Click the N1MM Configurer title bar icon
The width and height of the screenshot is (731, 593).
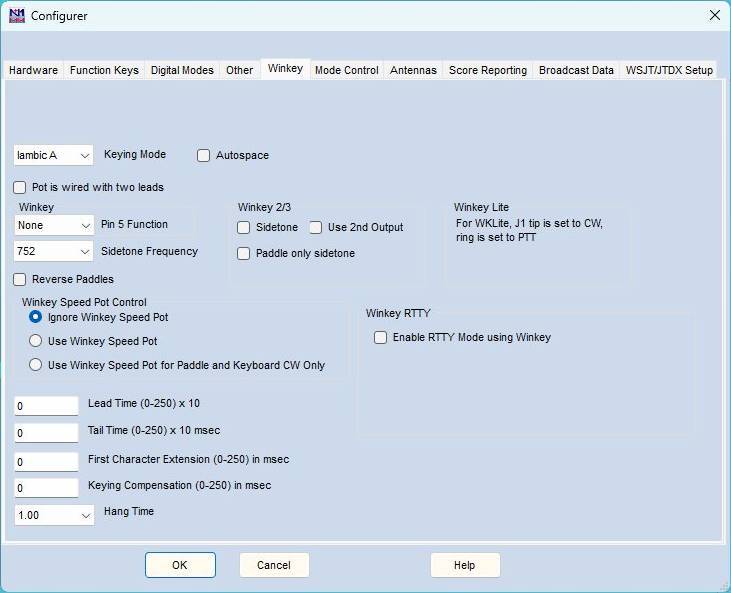(17, 15)
